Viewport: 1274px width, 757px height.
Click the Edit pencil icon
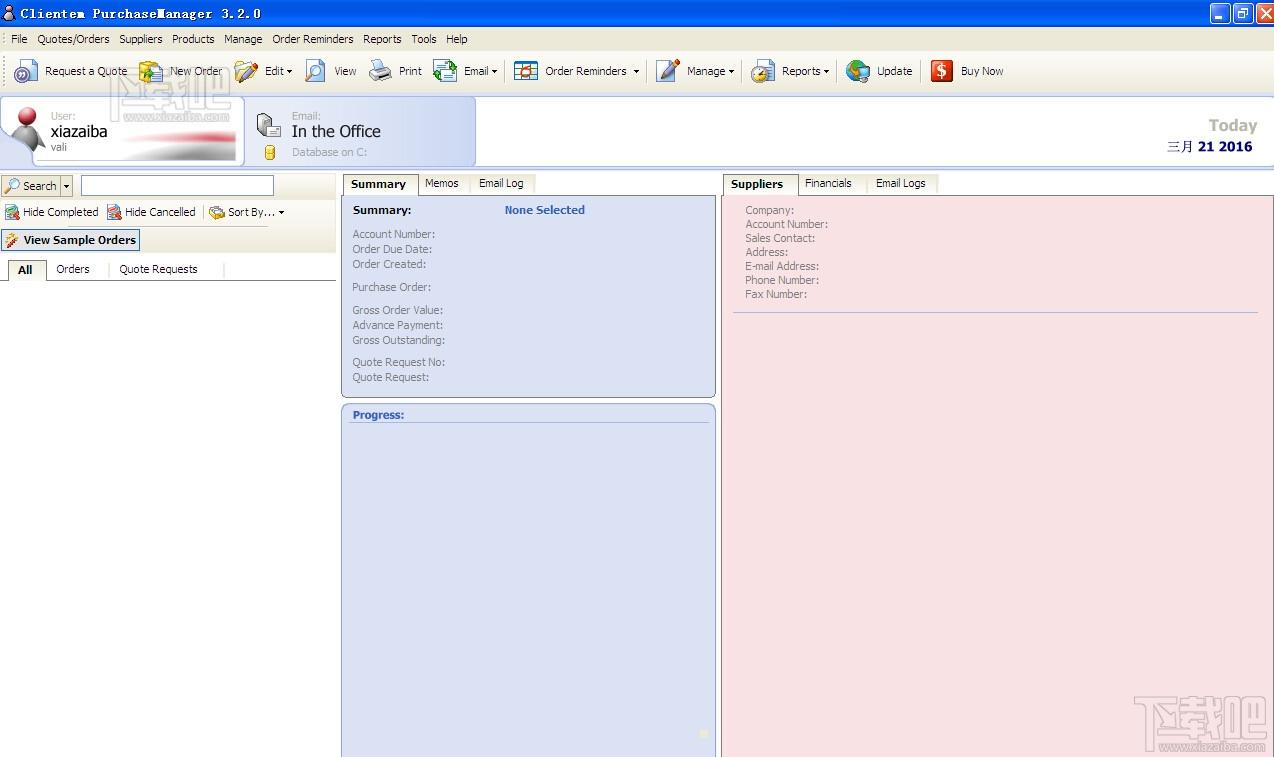246,71
